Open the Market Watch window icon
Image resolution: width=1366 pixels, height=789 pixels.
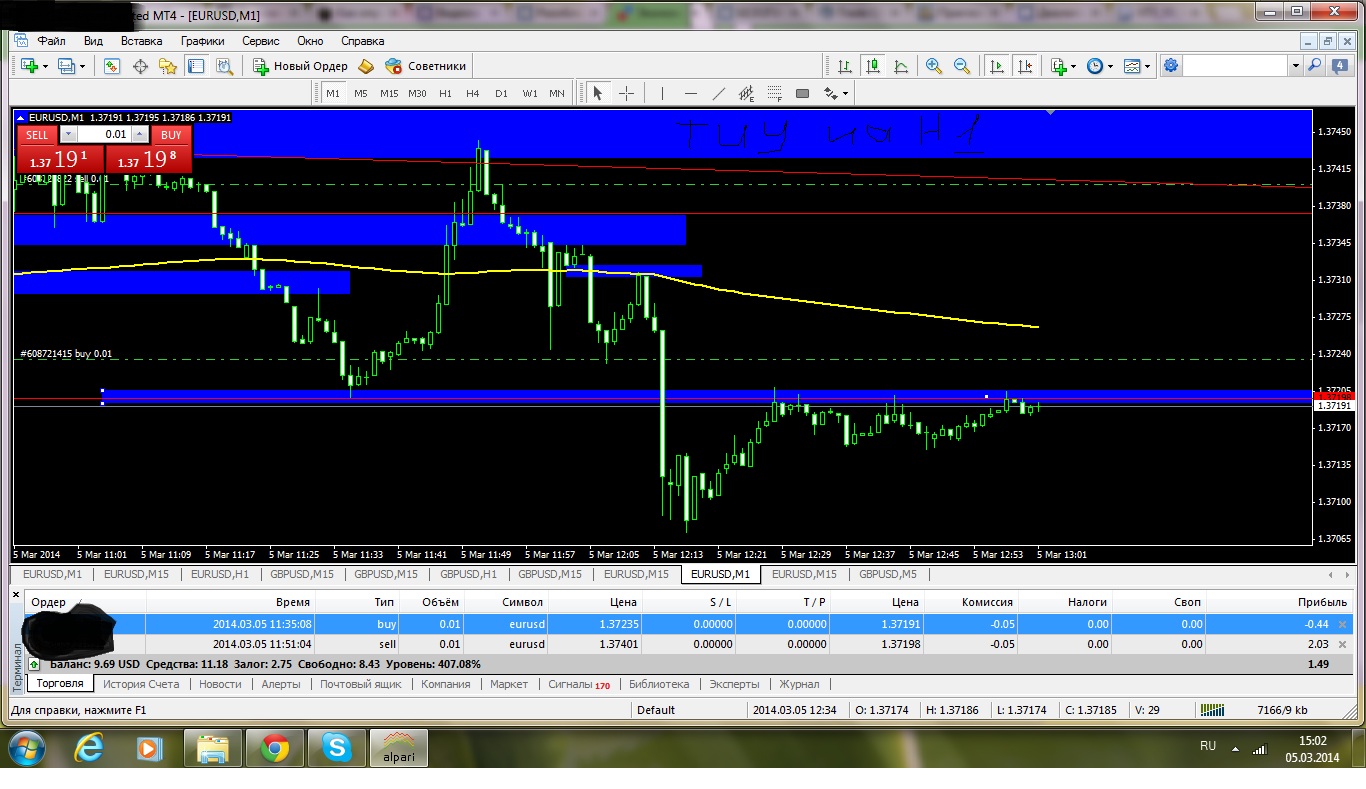[x=112, y=66]
